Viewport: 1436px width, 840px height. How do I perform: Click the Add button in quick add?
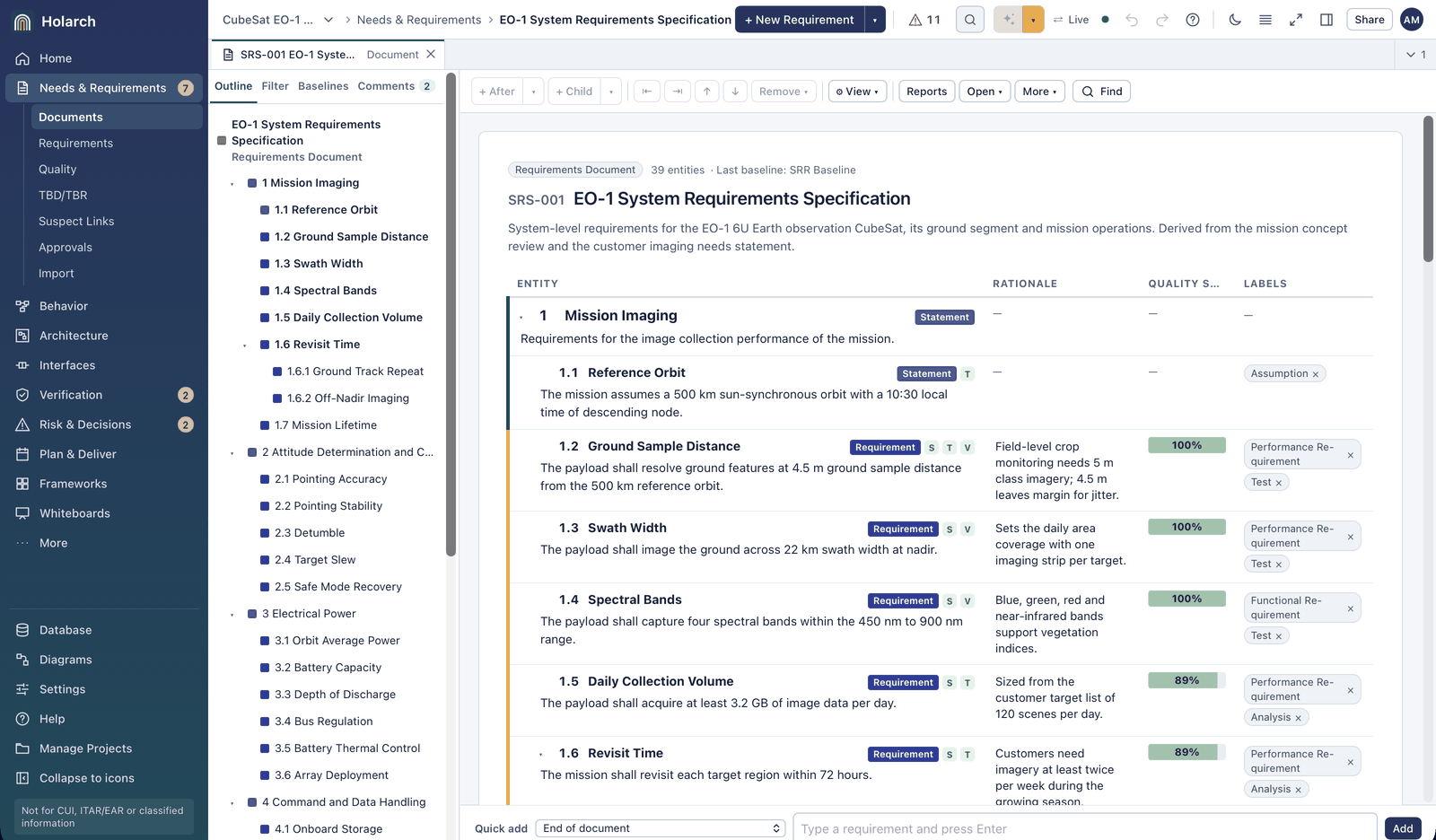click(1403, 828)
